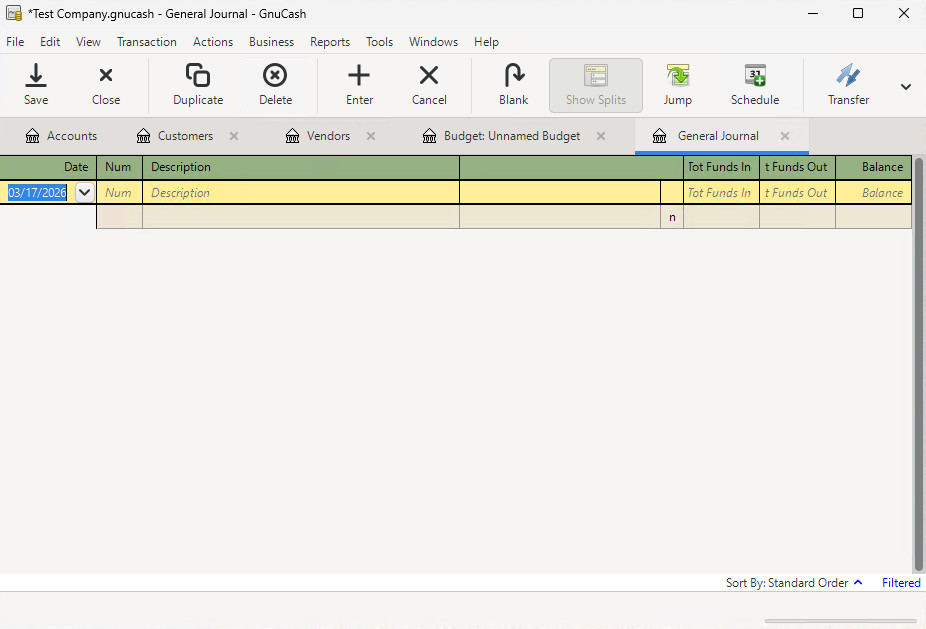Open the Business menu
Viewport: 926px width, 629px height.
[271, 42]
